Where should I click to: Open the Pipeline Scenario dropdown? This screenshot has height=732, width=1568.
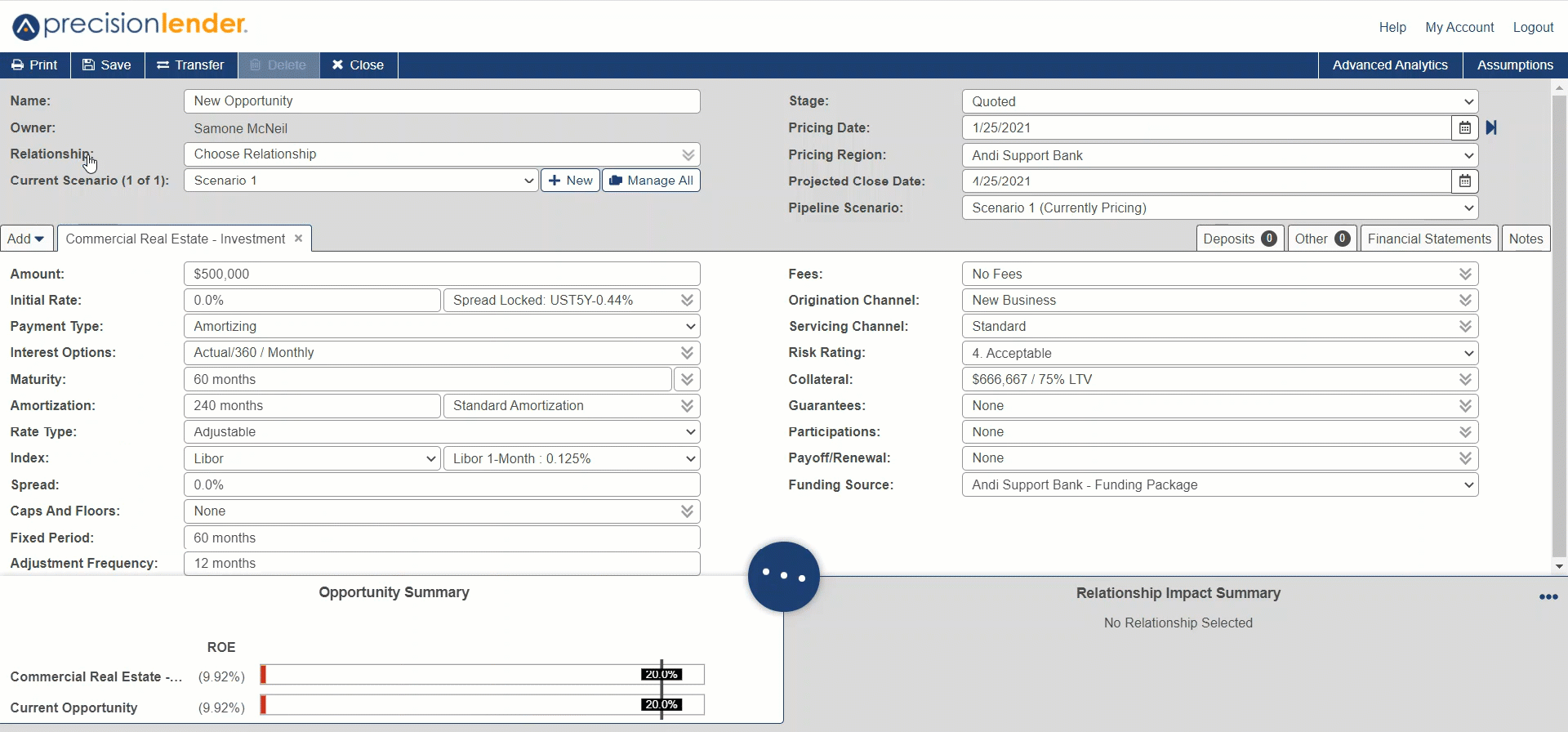click(1220, 208)
